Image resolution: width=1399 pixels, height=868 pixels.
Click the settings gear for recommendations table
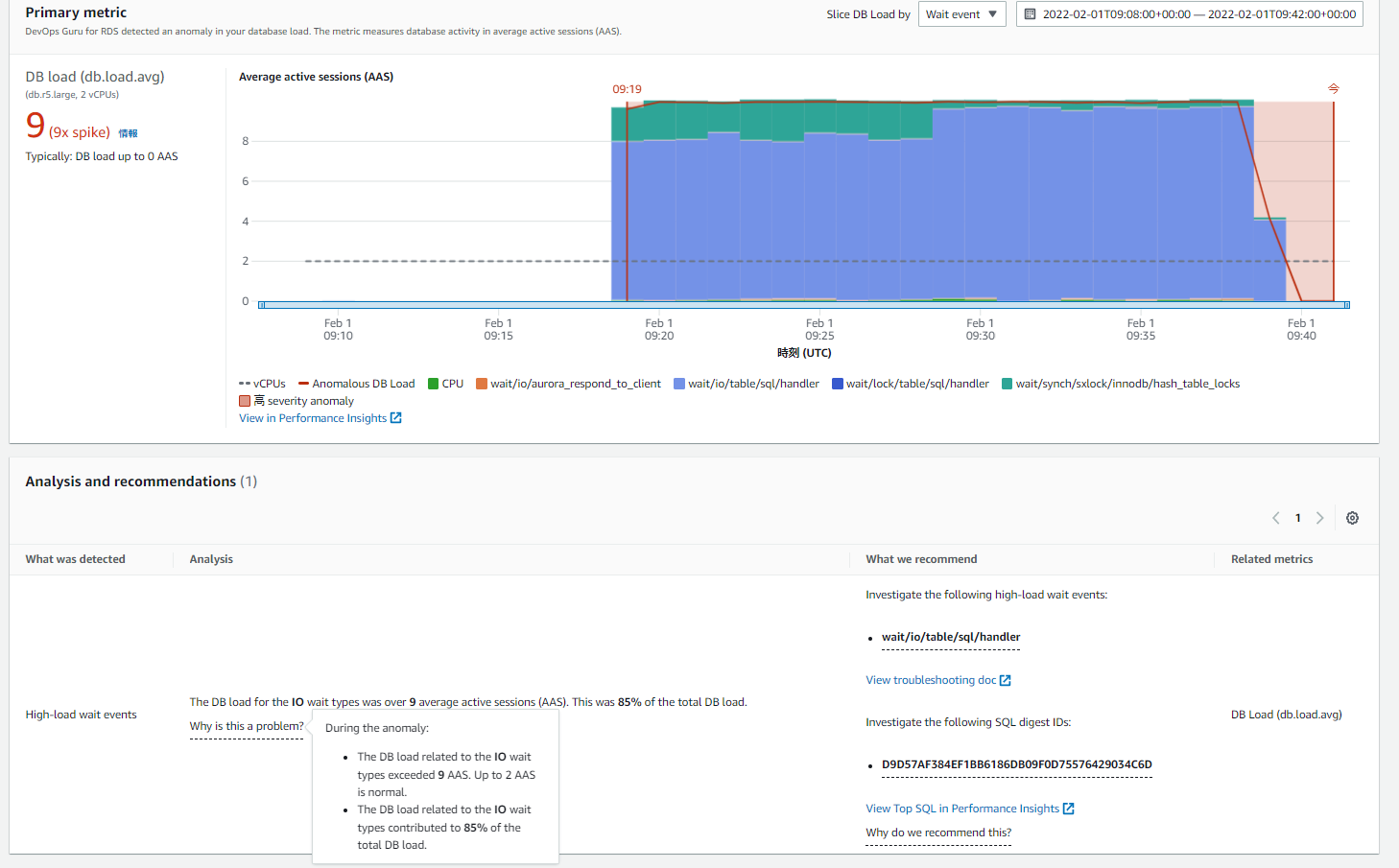[x=1352, y=518]
